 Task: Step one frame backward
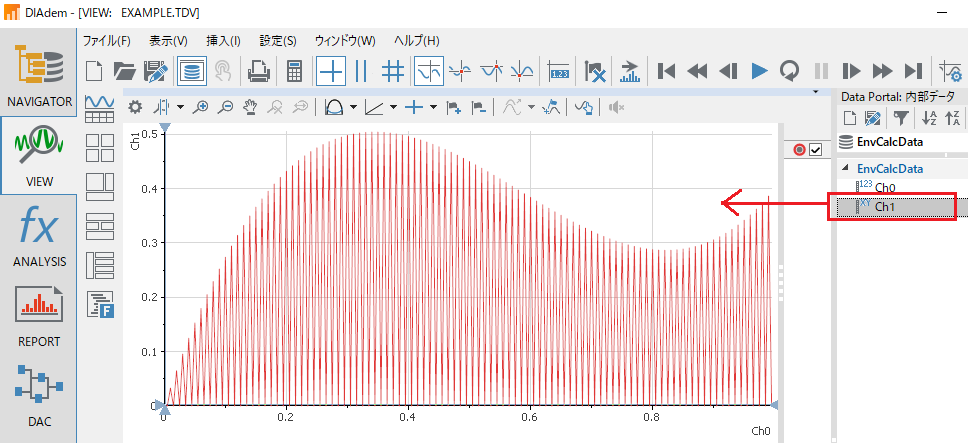point(728,72)
